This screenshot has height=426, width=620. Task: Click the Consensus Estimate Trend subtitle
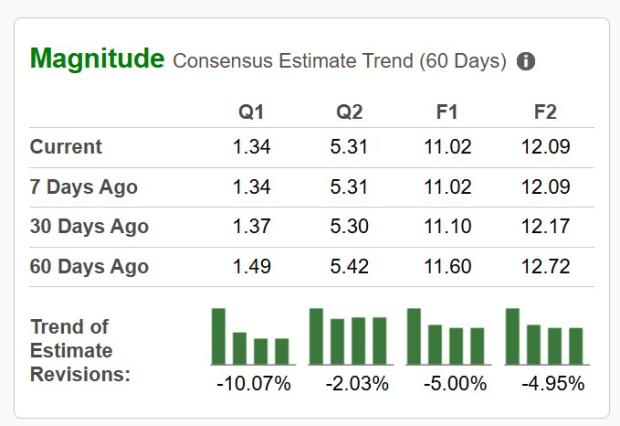tap(340, 61)
